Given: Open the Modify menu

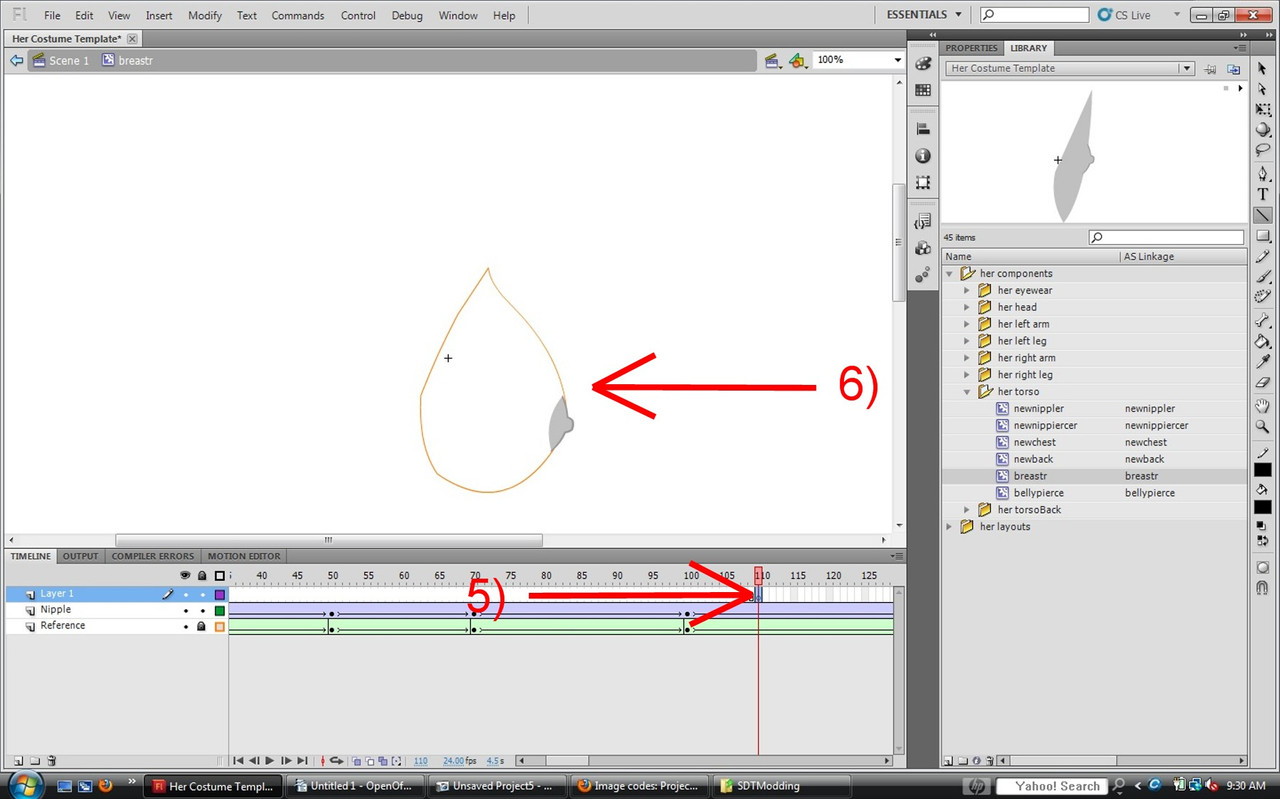Looking at the screenshot, I should coord(205,15).
